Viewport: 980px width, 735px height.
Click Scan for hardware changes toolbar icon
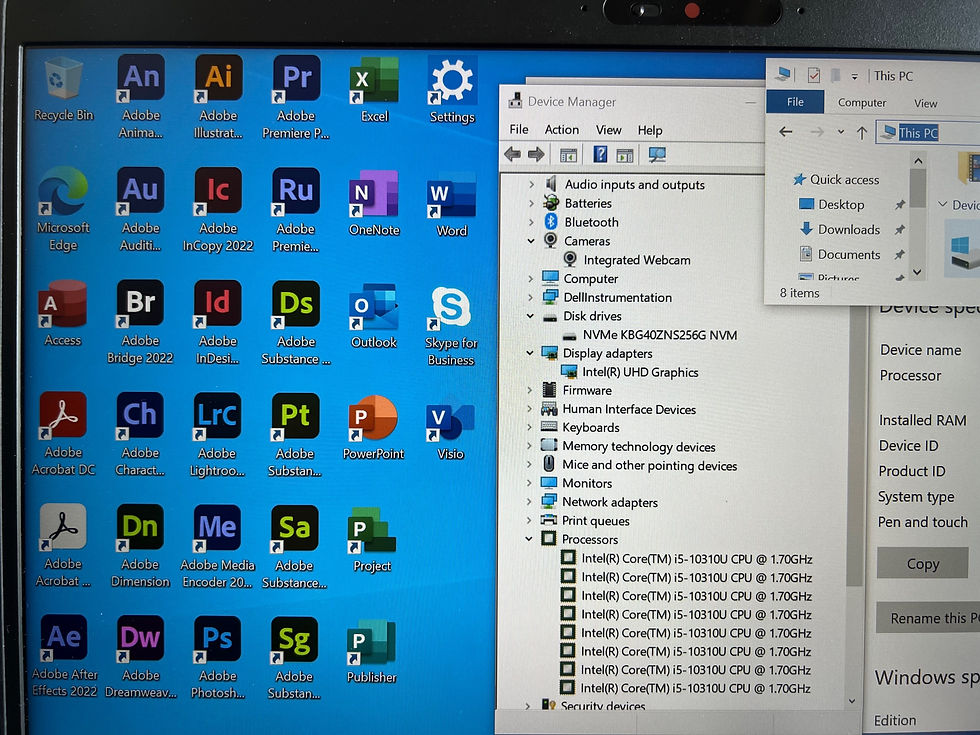[x=657, y=154]
